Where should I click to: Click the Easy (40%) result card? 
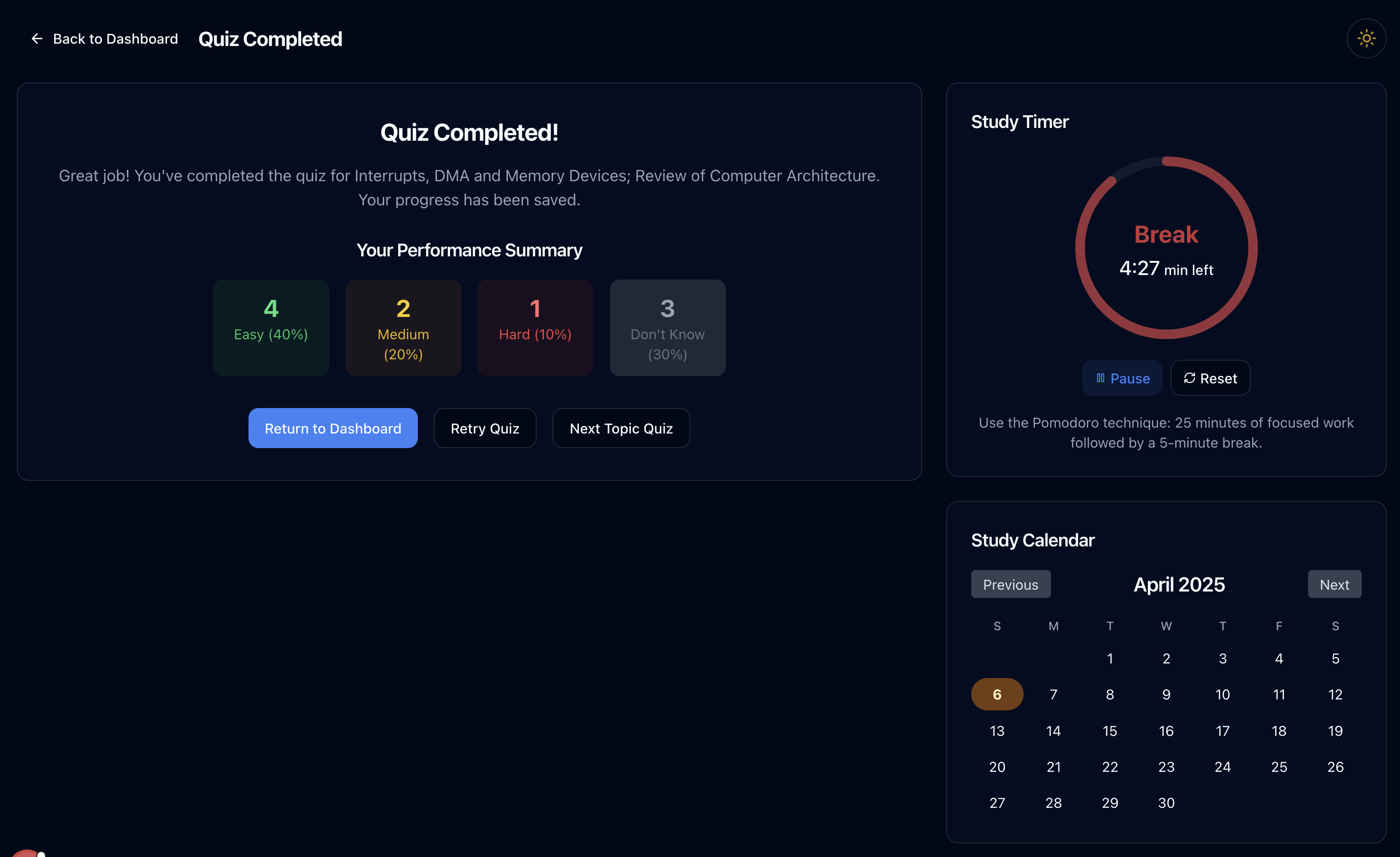270,327
